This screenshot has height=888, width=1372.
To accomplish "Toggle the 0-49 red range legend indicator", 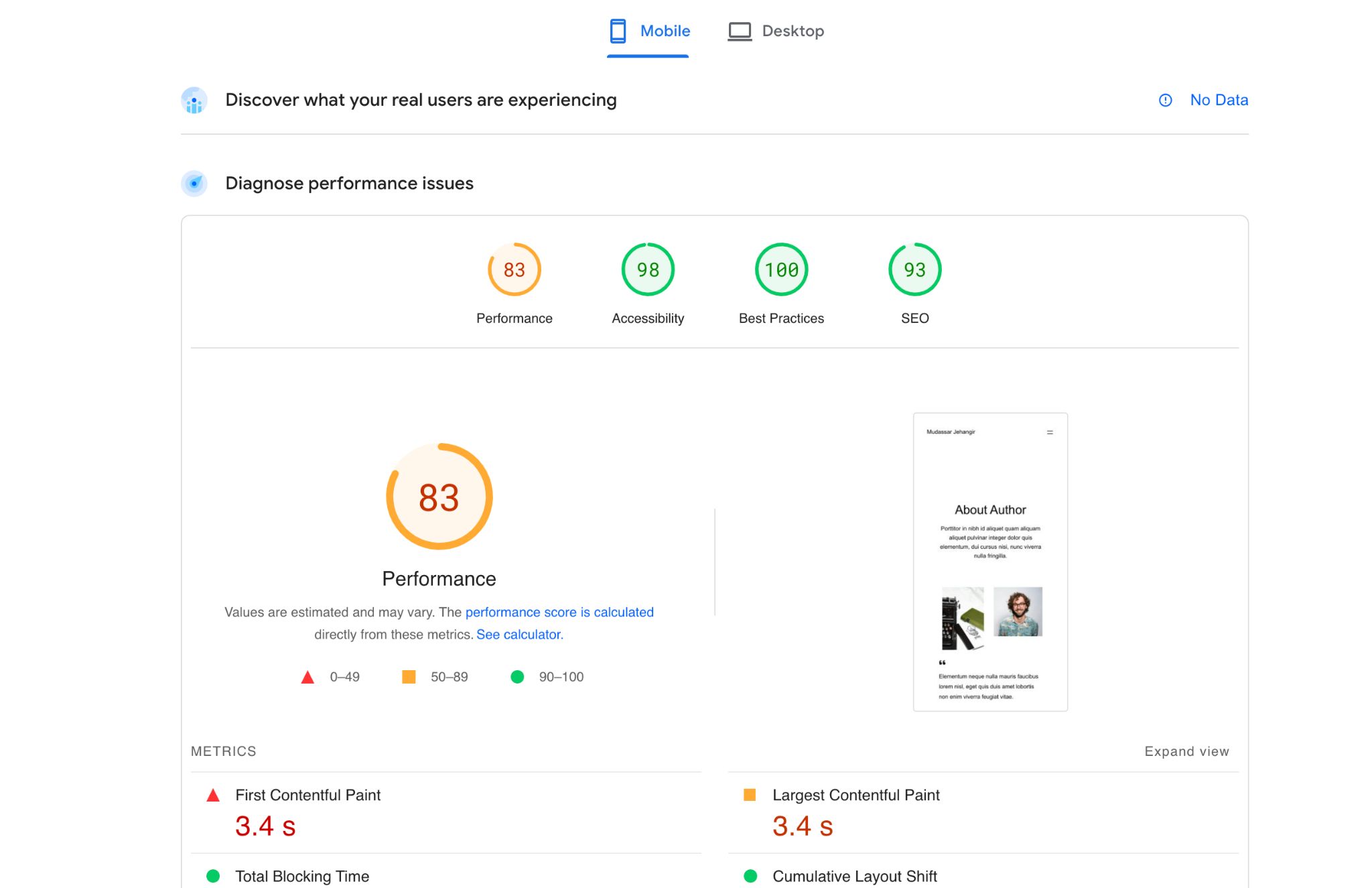I will 305,676.
